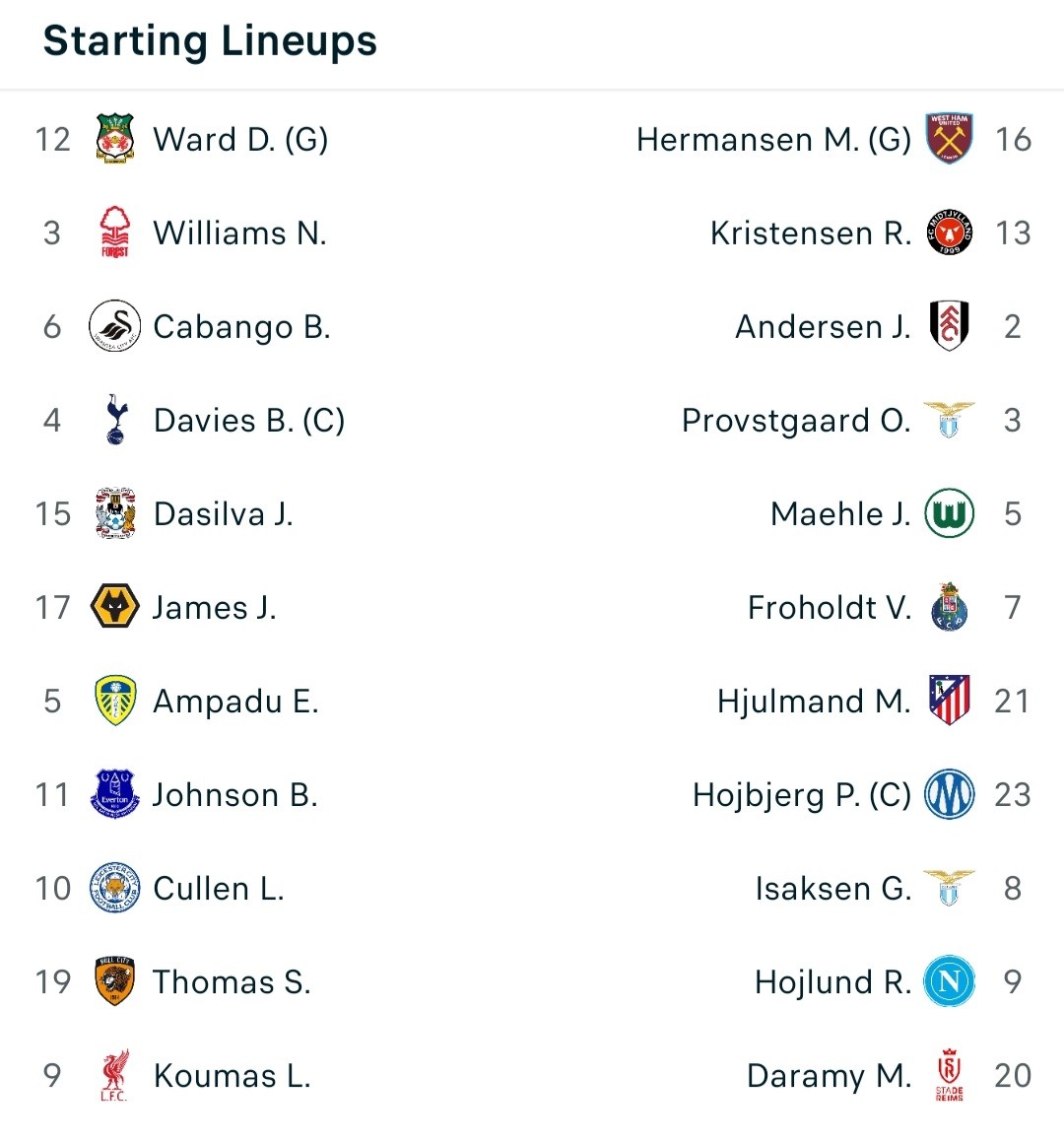Viewport: 1064px width, 1142px height.
Task: Tap the Wolves badge beside James J.
Action: click(115, 606)
